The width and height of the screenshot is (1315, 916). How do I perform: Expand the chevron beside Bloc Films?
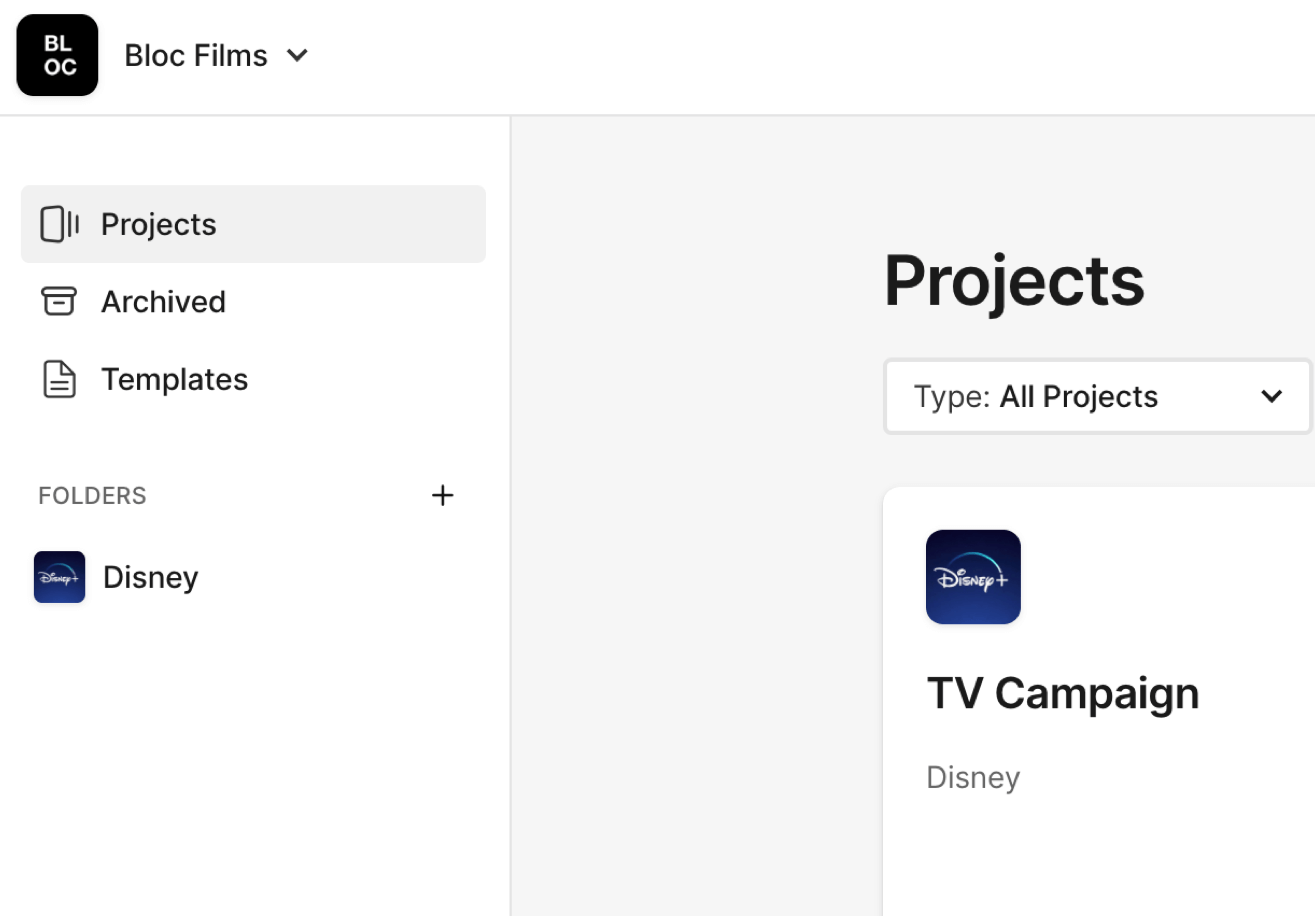tap(297, 56)
